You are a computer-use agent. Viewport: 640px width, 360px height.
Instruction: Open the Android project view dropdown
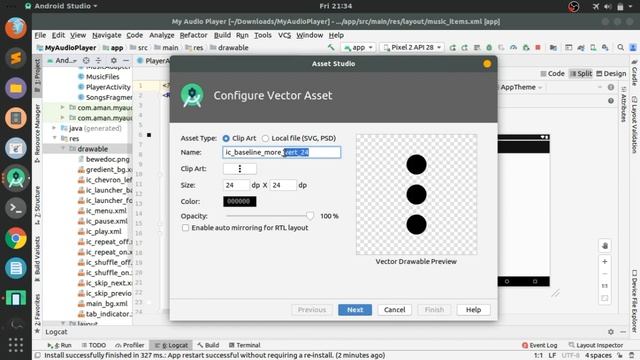tap(62, 60)
